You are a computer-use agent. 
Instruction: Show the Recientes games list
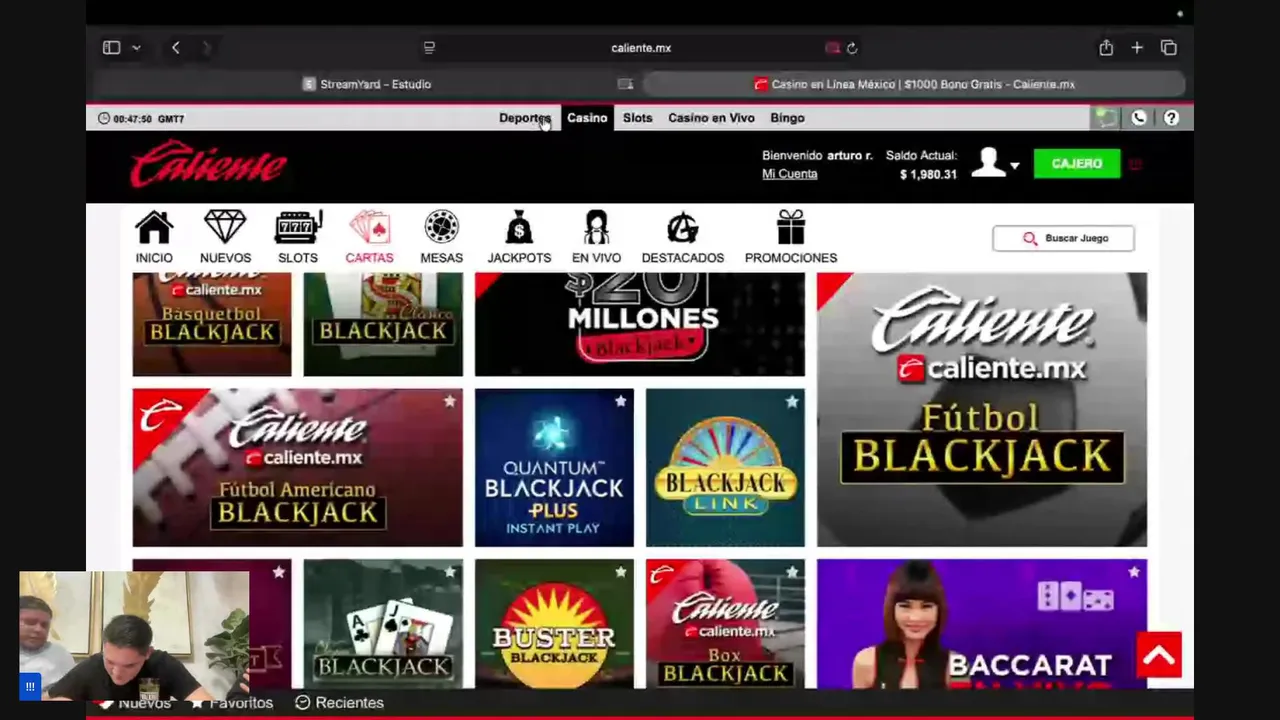click(x=340, y=703)
